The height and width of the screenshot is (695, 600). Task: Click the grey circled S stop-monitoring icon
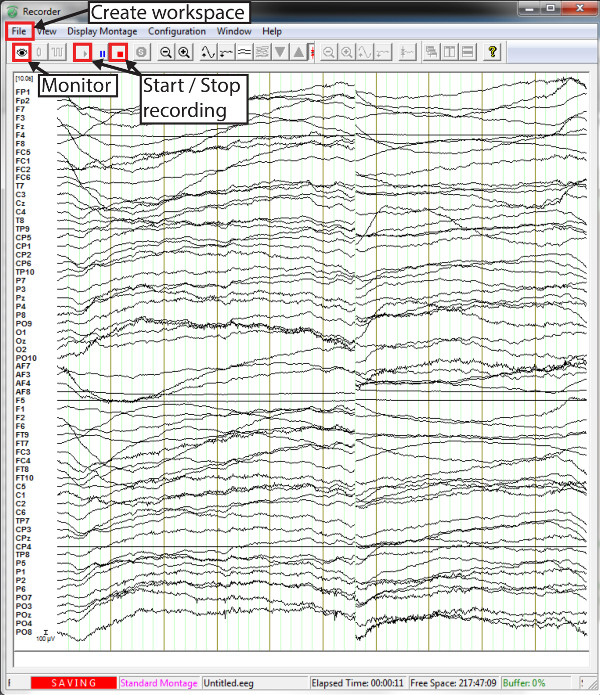click(x=141, y=52)
